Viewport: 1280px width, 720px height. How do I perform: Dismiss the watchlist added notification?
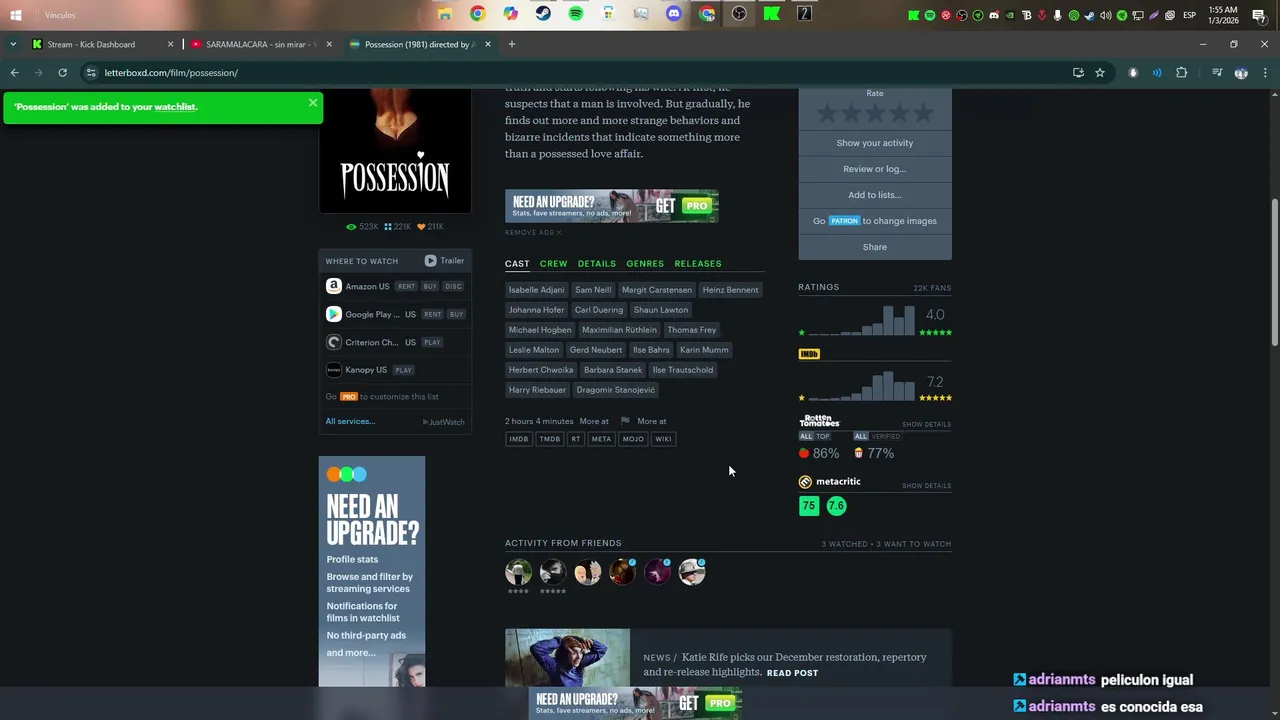click(x=313, y=103)
